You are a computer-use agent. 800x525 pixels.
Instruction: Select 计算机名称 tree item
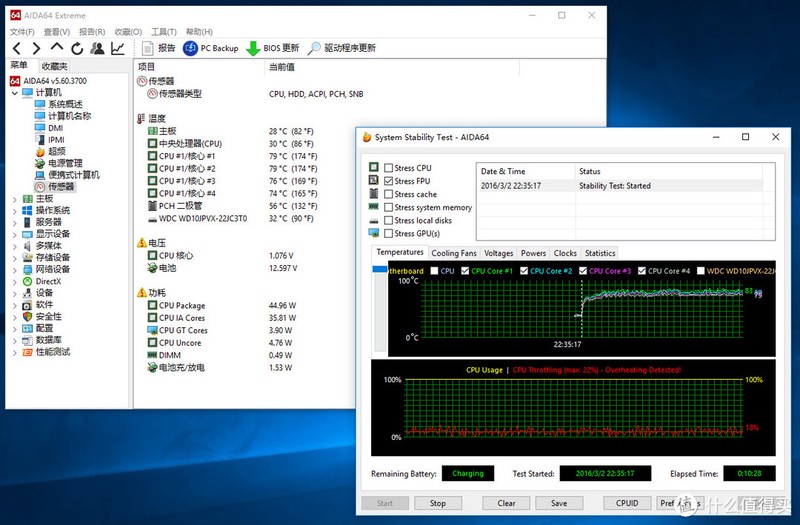(69, 116)
